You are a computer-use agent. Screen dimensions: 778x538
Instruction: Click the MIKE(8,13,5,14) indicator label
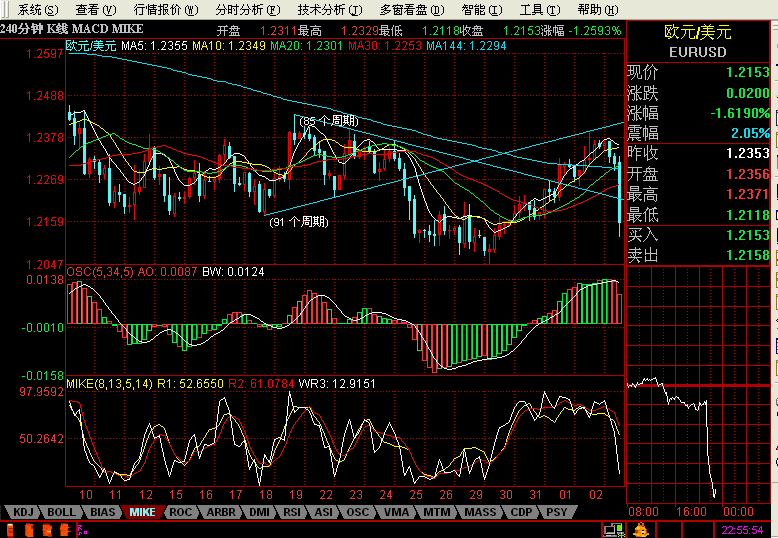(x=109, y=384)
